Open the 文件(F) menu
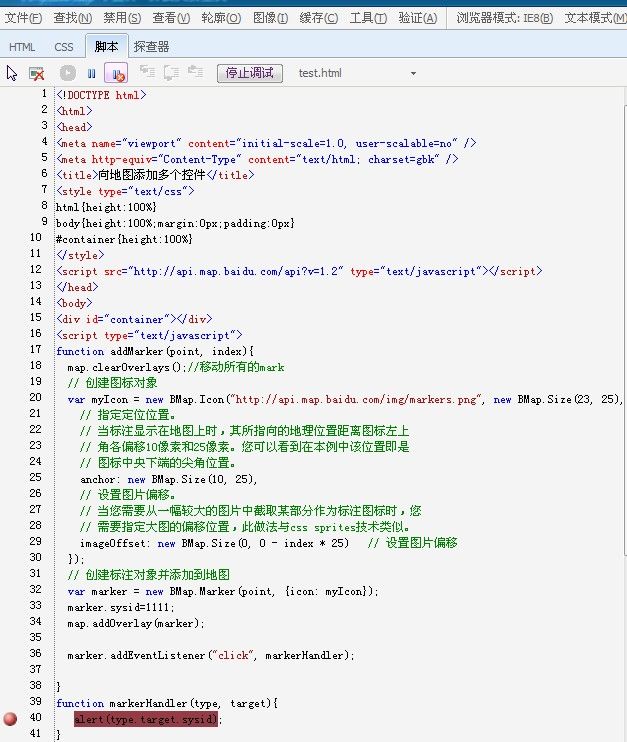Screen dimensions: 627x742 [23, 18]
